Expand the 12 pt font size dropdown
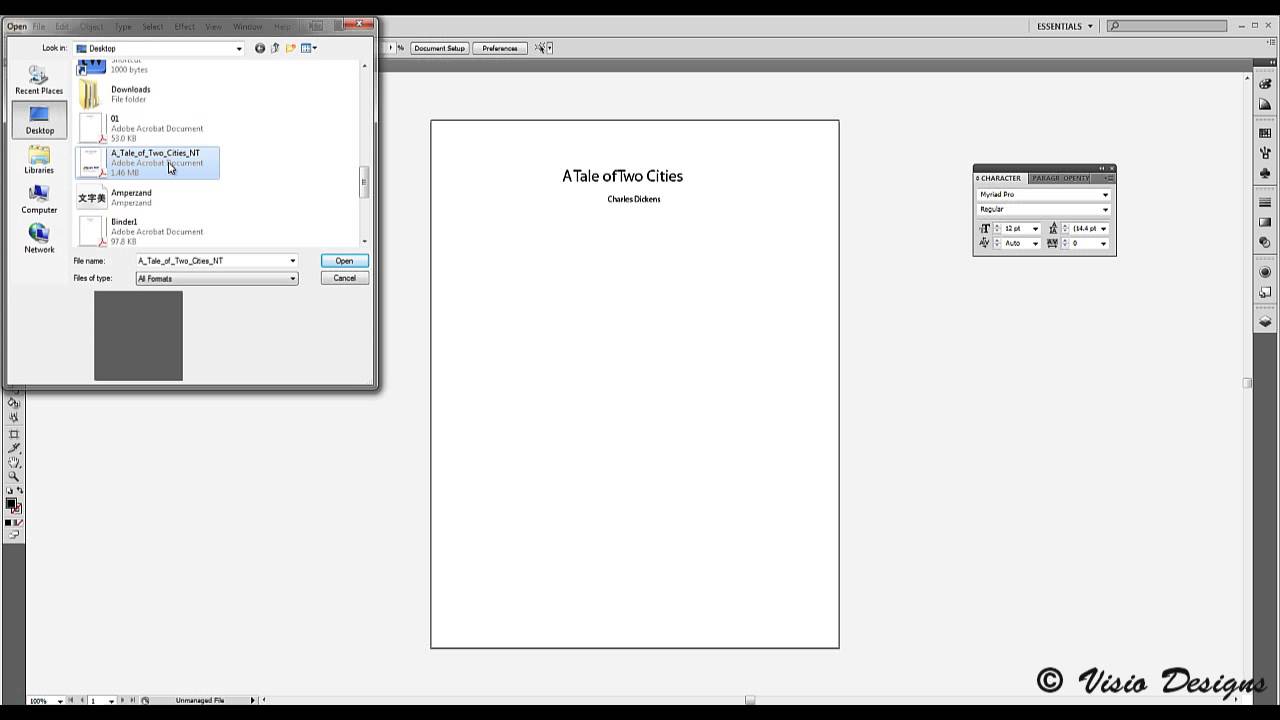This screenshot has width=1280, height=720. [1035, 229]
